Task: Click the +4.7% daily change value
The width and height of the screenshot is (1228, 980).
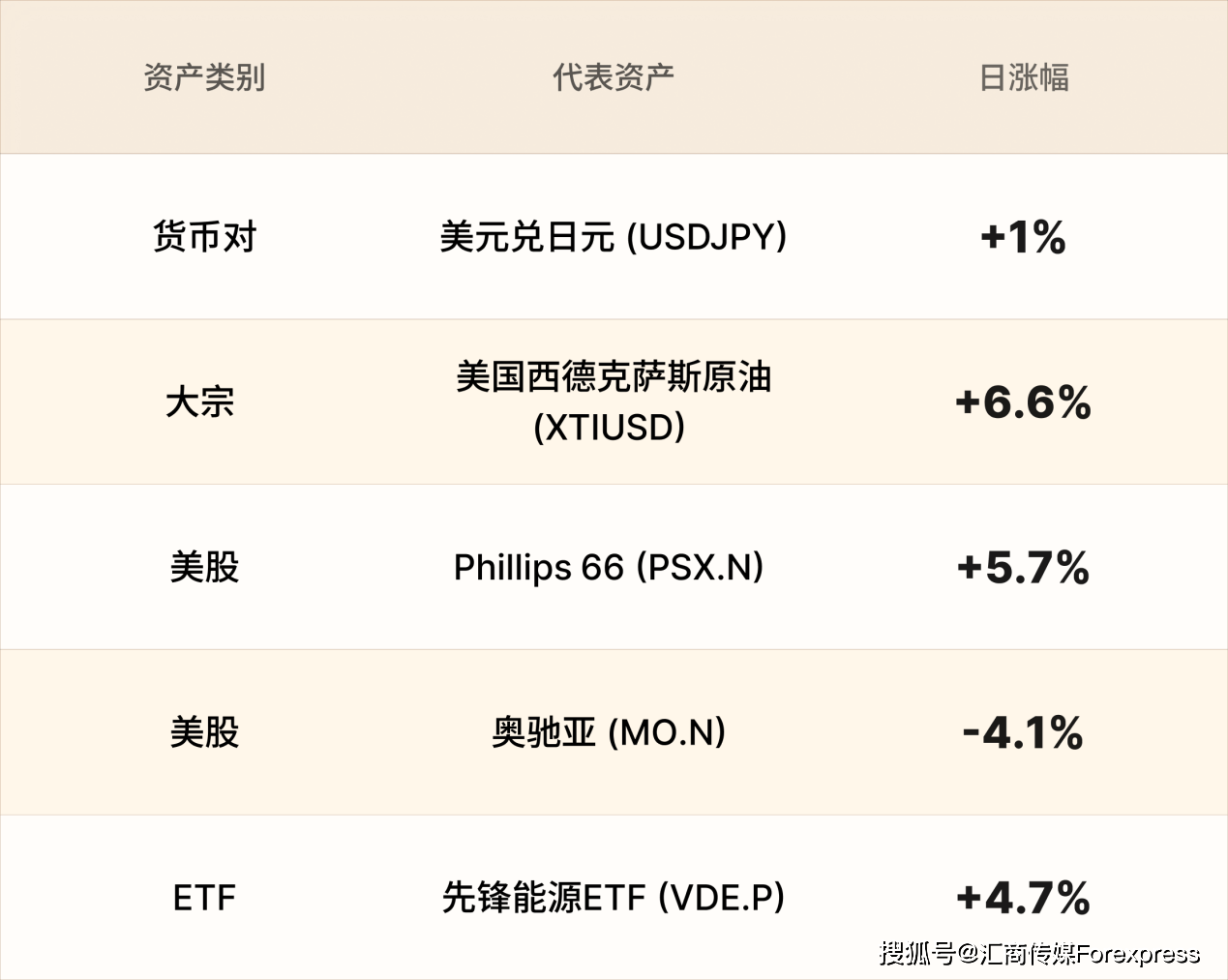Action: [x=1023, y=899]
